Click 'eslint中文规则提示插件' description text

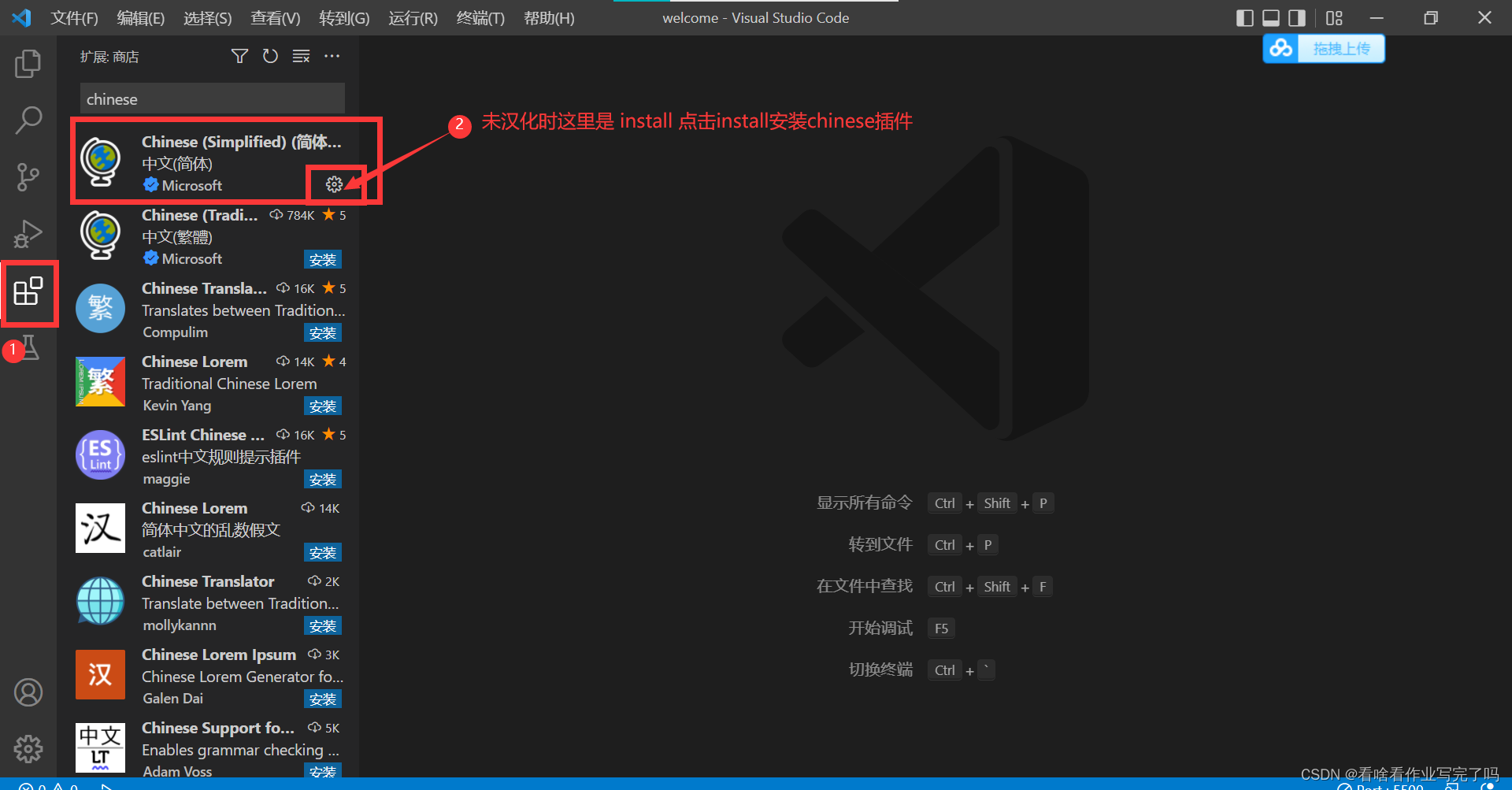(221, 457)
